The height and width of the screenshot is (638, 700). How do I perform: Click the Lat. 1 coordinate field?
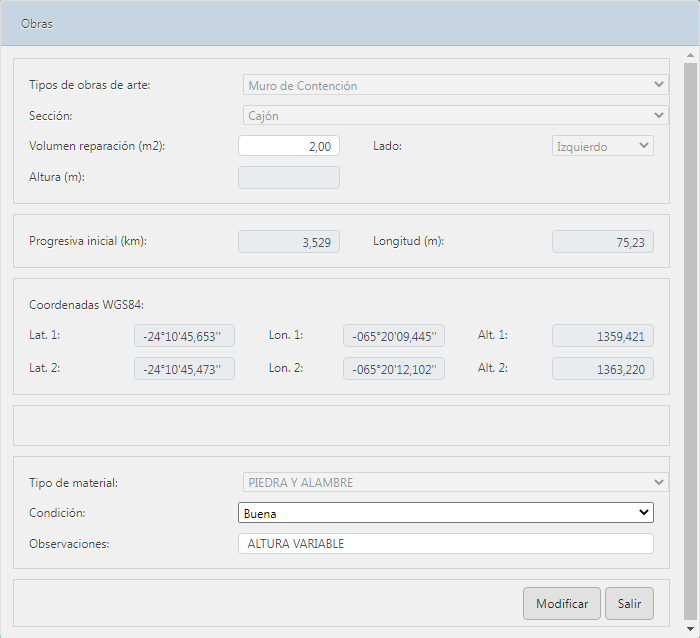[184, 336]
